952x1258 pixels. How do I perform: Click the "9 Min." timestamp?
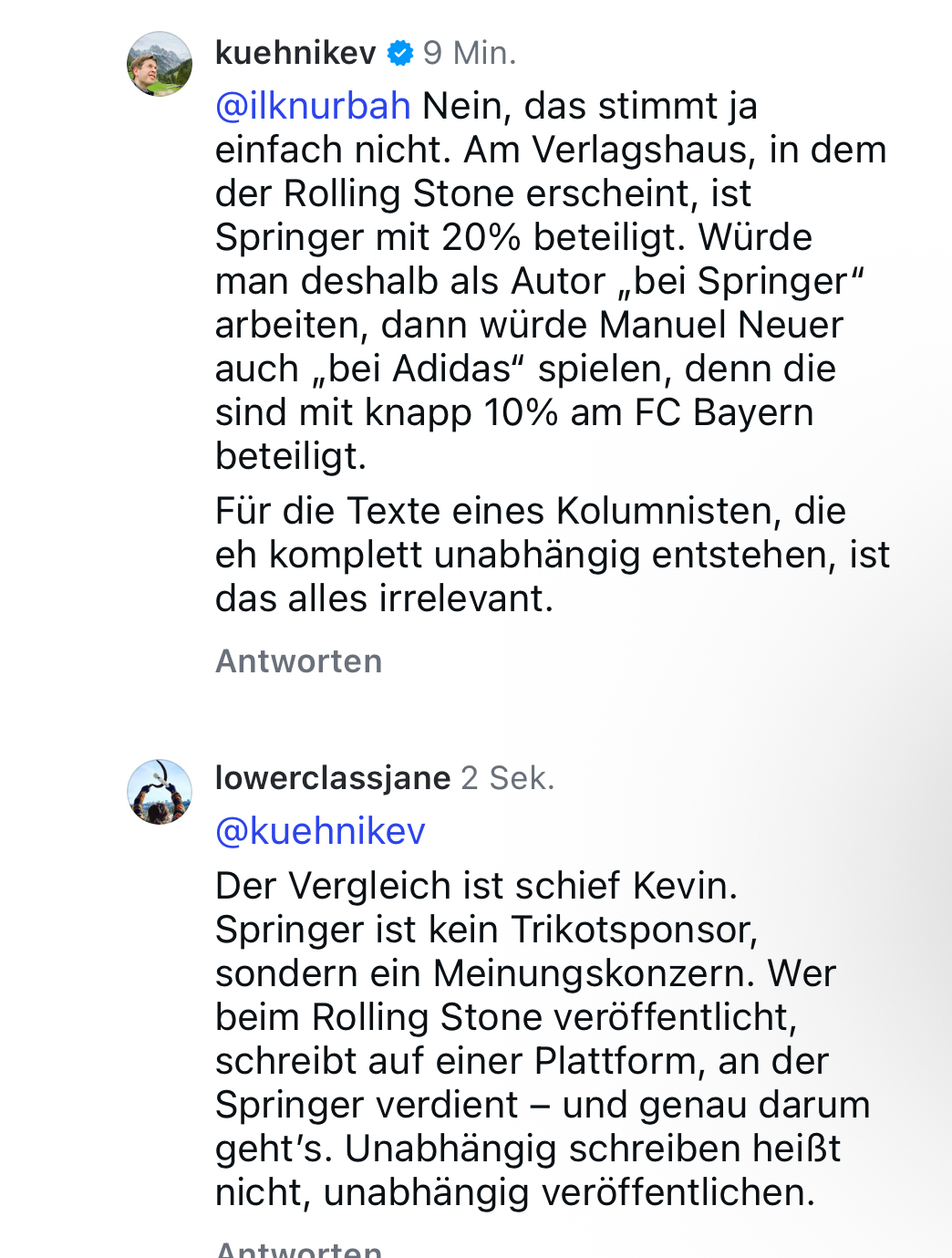[470, 53]
